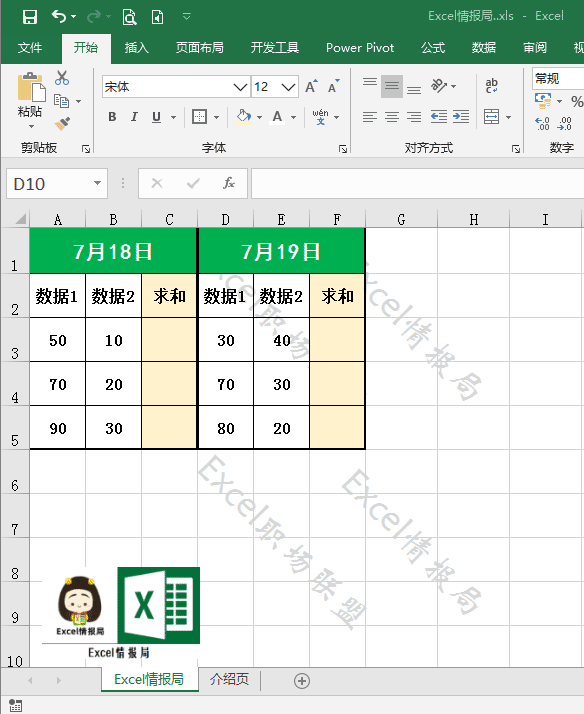Expand the Copy options dropdown arrow
Image resolution: width=584 pixels, height=714 pixels.
(79, 101)
